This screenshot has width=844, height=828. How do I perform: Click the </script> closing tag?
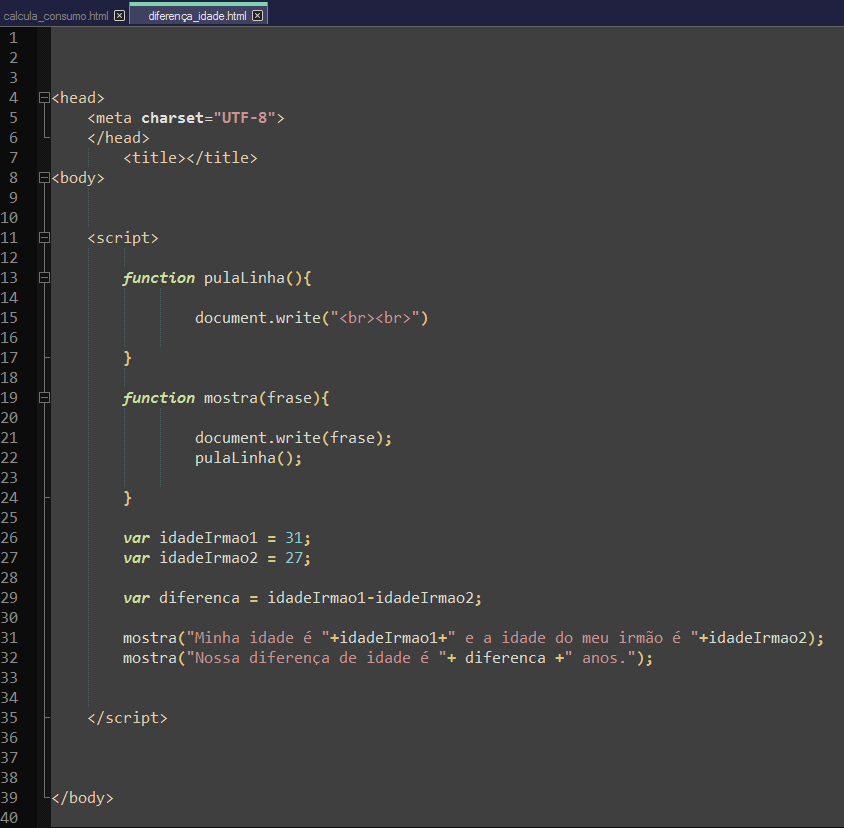(x=128, y=718)
